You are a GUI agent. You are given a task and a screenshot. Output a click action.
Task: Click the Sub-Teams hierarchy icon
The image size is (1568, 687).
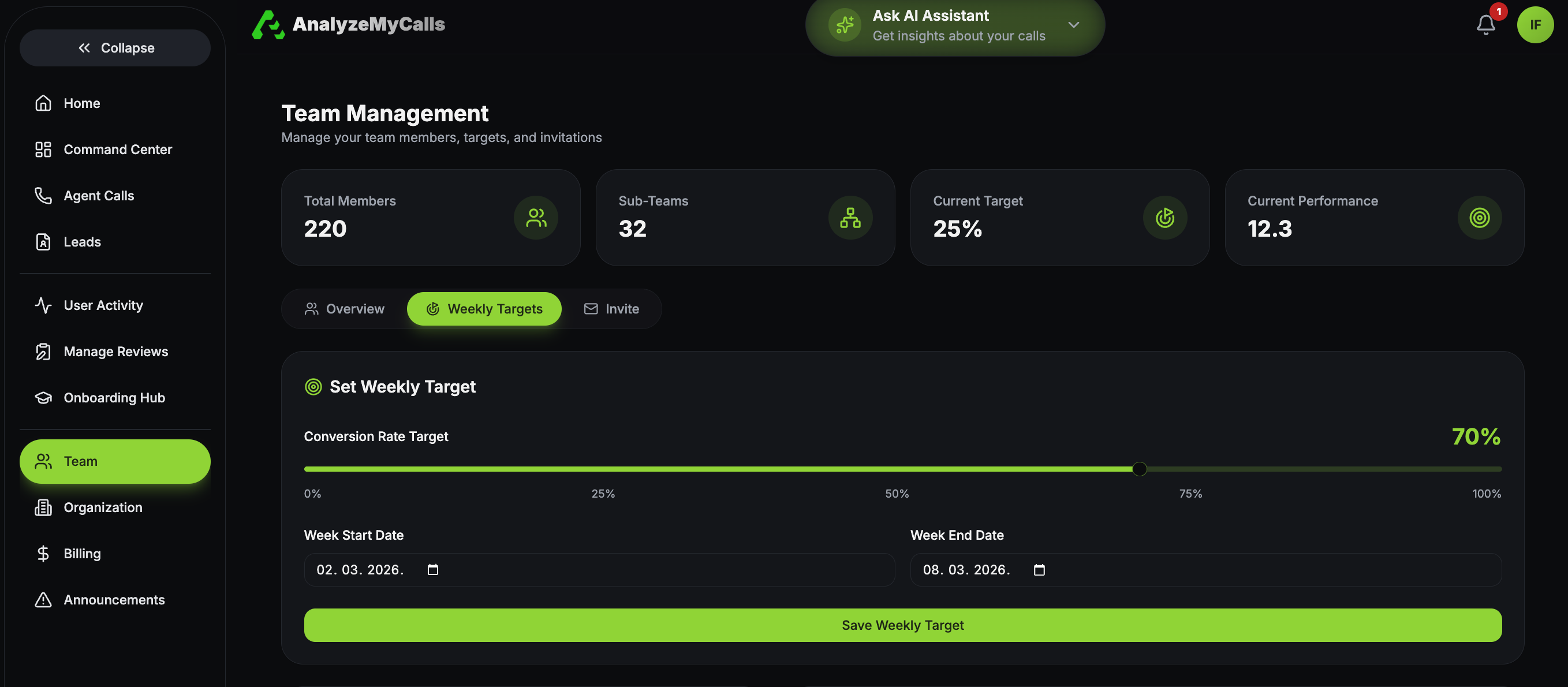850,218
